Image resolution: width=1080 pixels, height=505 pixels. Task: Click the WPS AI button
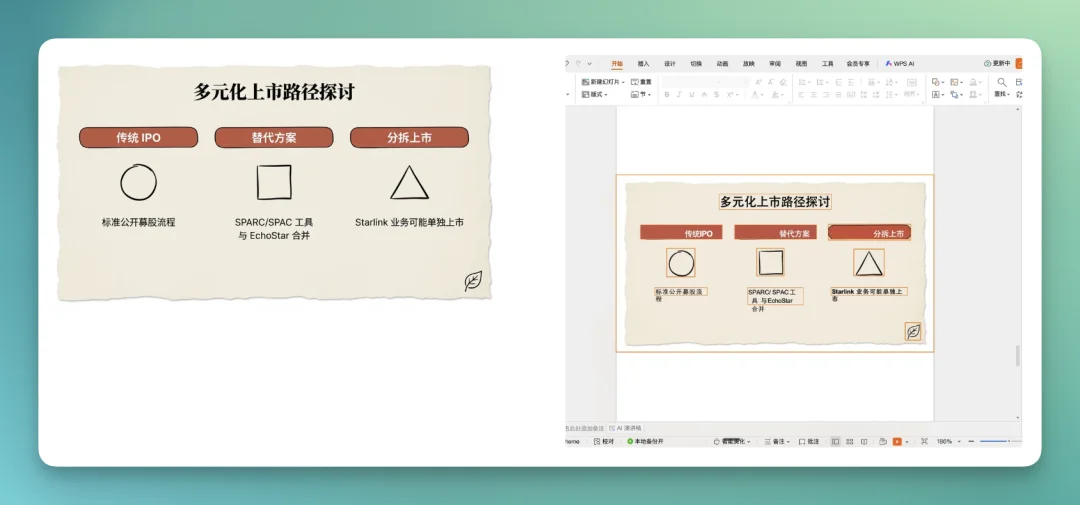(x=900, y=63)
